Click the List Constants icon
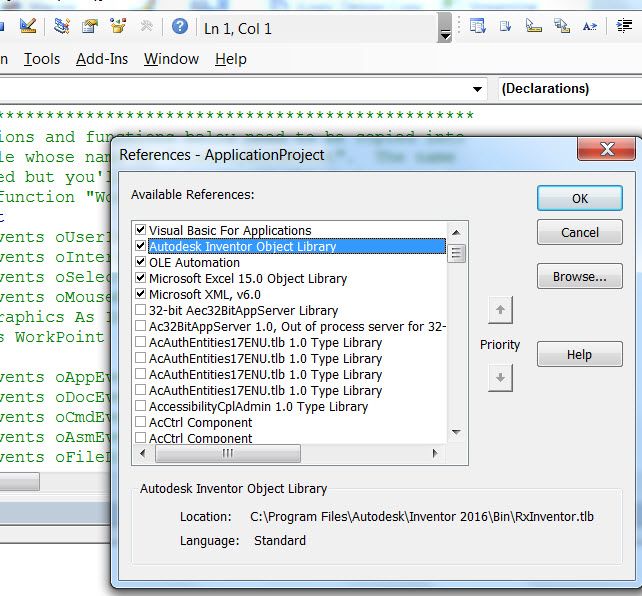 coord(505,27)
